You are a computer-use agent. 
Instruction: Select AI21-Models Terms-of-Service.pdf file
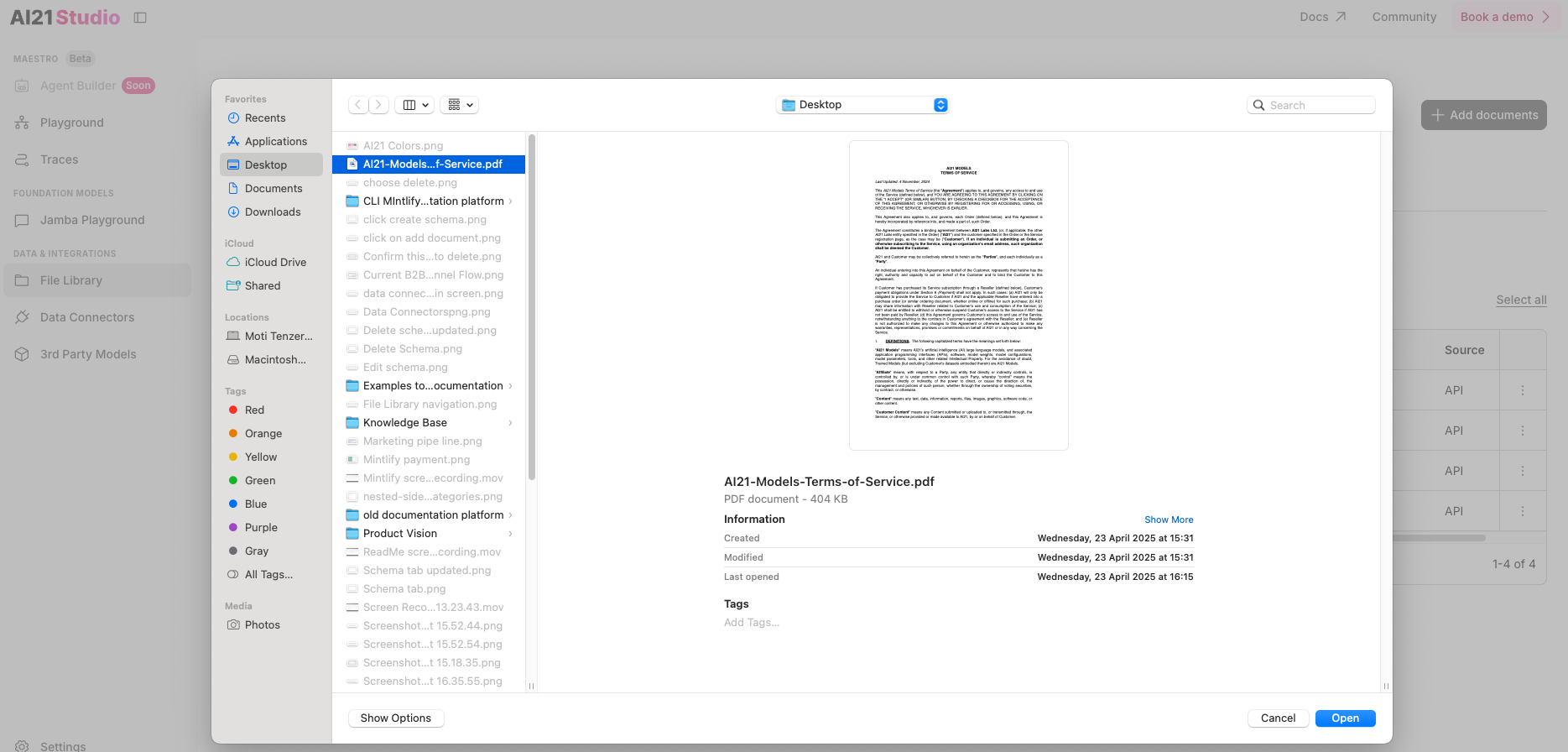(x=429, y=164)
